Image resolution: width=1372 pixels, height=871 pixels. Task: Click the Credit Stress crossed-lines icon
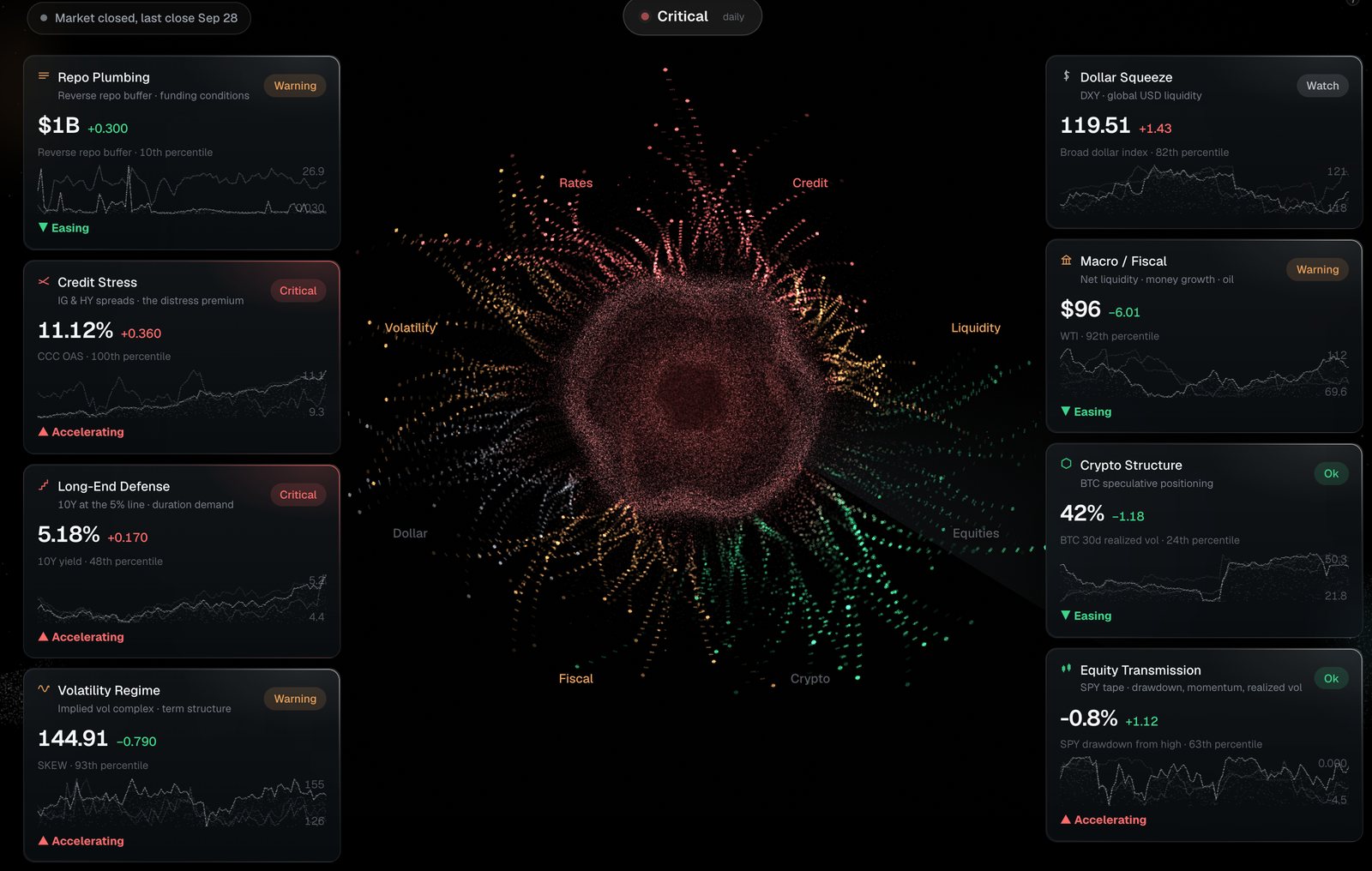[x=44, y=281]
